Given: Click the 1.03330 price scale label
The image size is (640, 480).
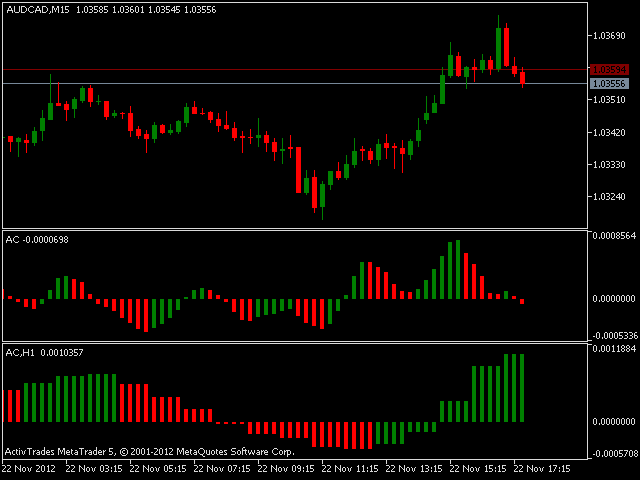Looking at the screenshot, I should pyautogui.click(x=609, y=164).
